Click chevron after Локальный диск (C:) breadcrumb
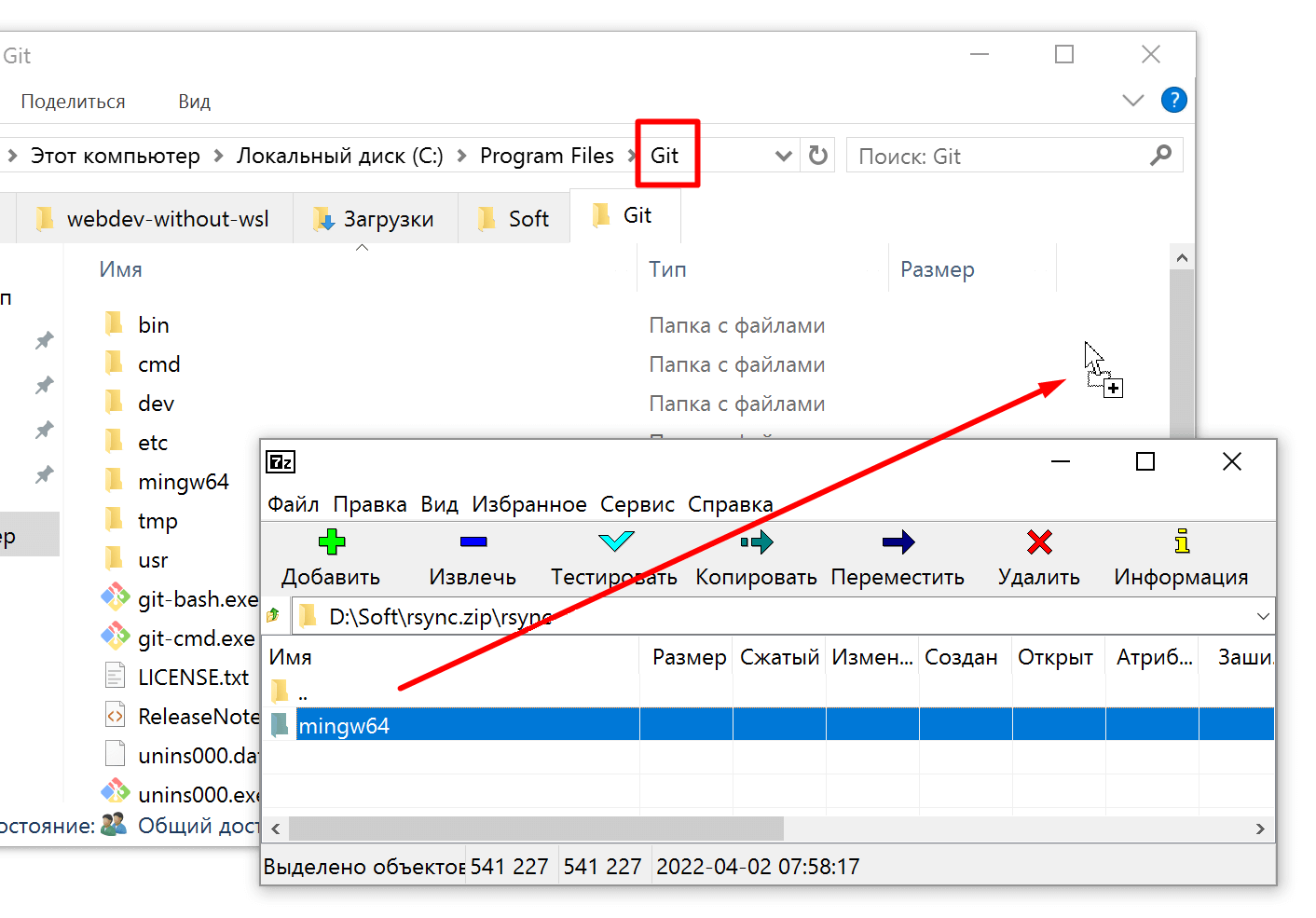The height and width of the screenshot is (918, 1316). [x=461, y=156]
